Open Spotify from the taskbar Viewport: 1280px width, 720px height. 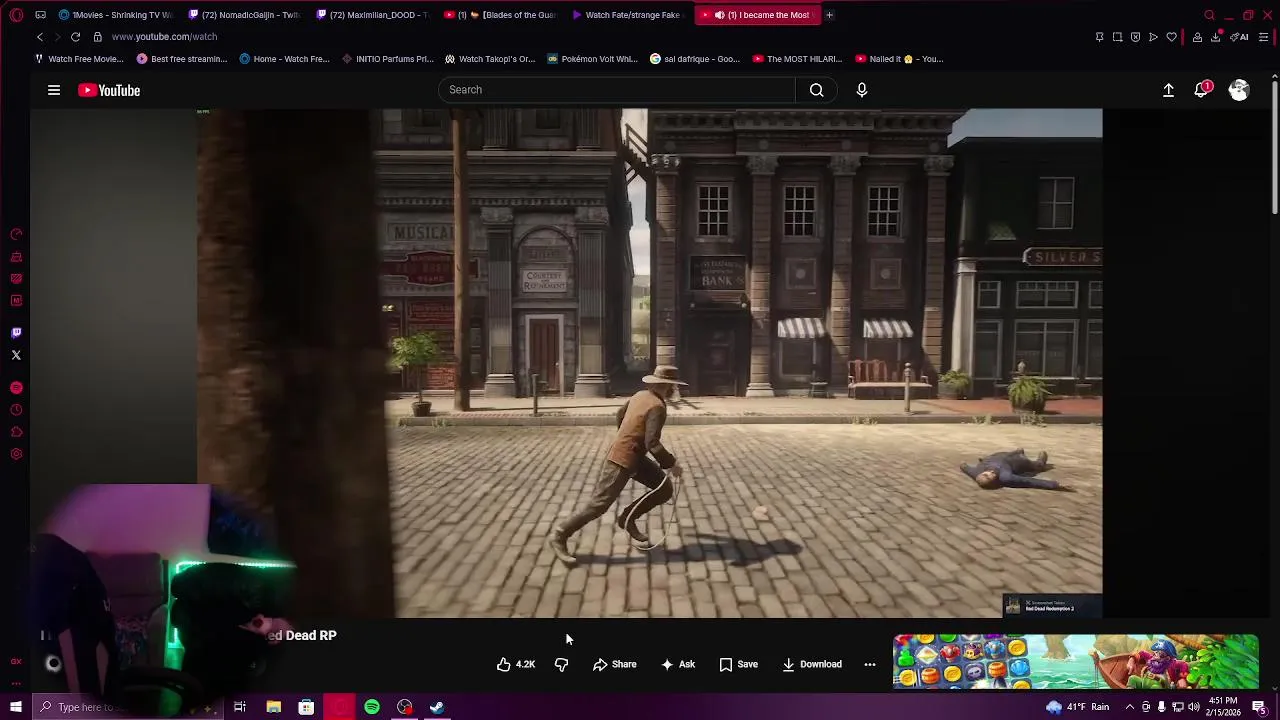(372, 707)
